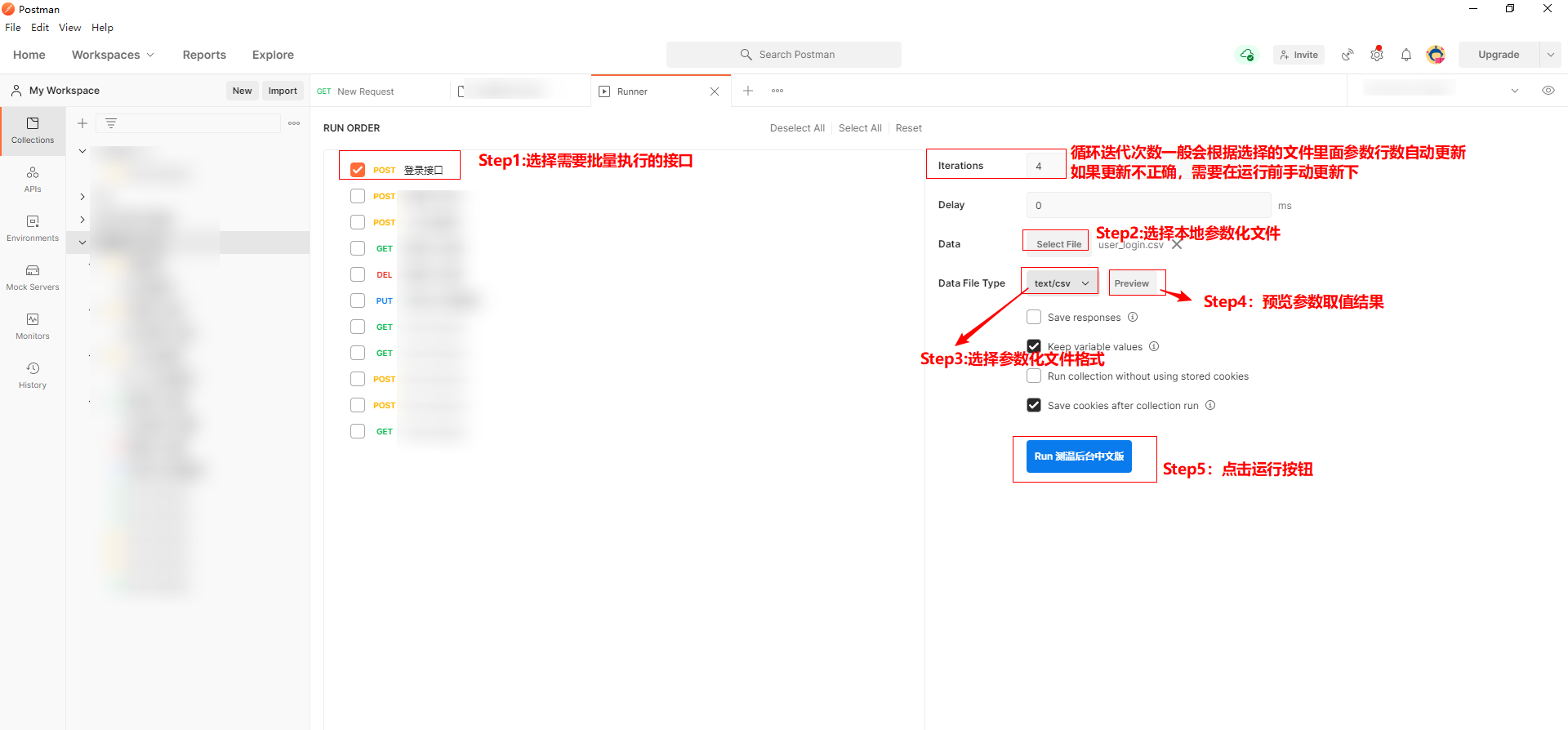Viewport: 1568px width, 730px height.
Task: Toggle Keep variable values checkbox
Action: [1034, 346]
